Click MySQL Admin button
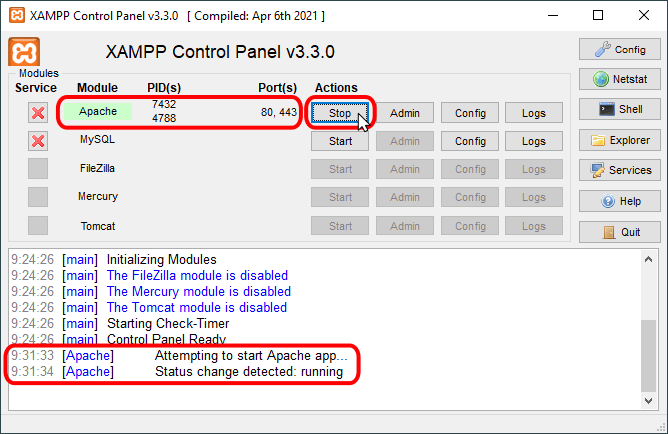Screen dimensions: 668x434 tap(405, 141)
